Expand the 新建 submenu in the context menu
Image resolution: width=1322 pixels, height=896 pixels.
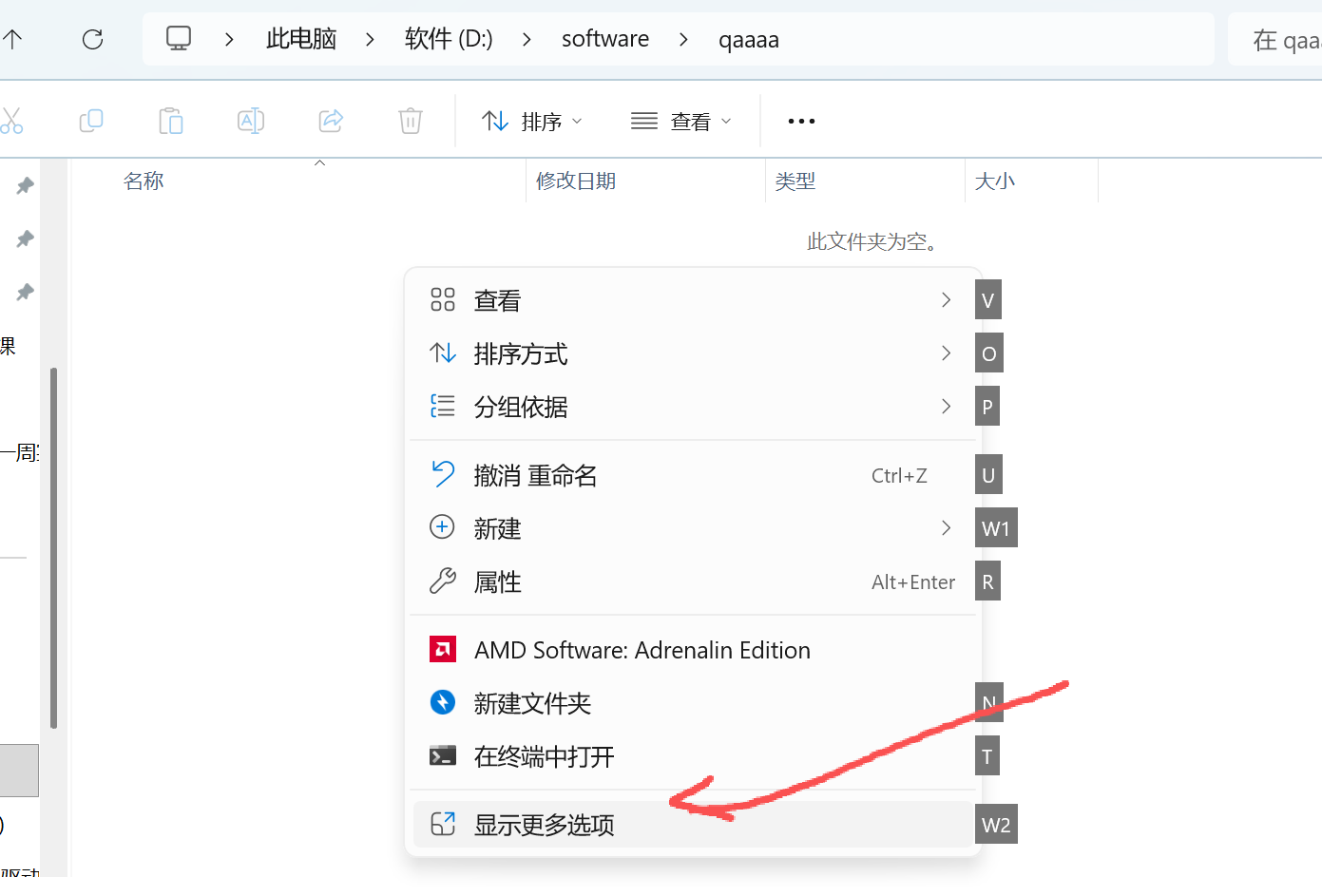click(x=946, y=527)
